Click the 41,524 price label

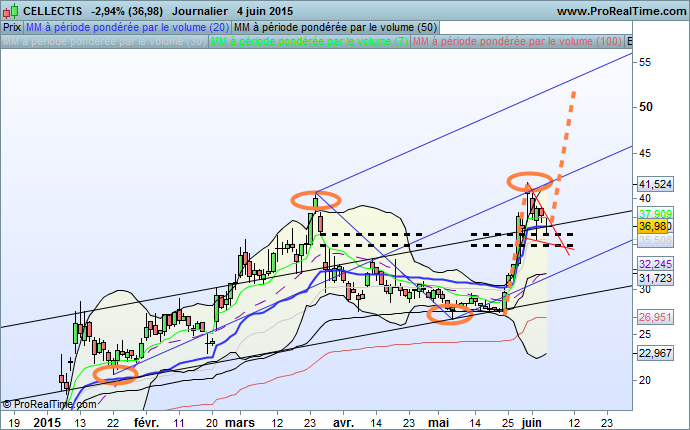[655, 184]
